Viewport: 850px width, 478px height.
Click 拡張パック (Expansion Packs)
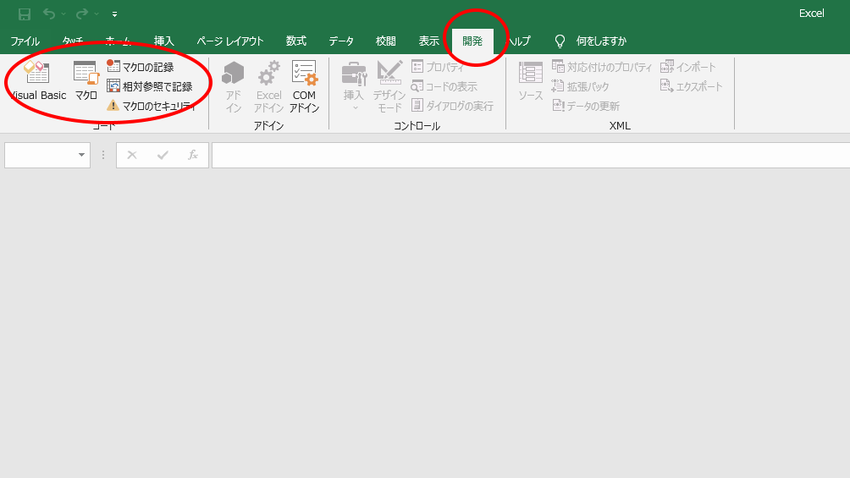(580, 86)
